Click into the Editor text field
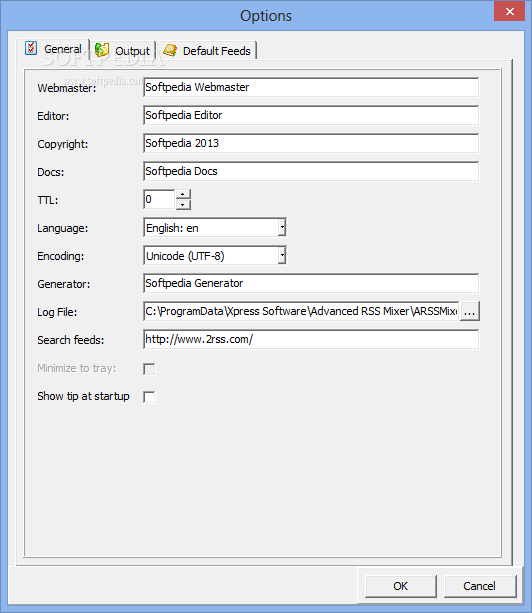 (x=311, y=115)
